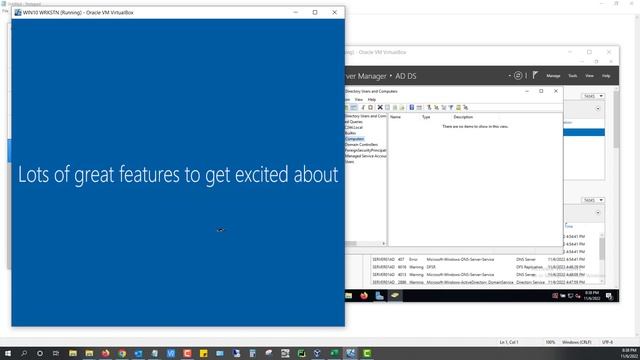
Task: Open Firefox on the server VM taskbar
Action: click(x=364, y=296)
